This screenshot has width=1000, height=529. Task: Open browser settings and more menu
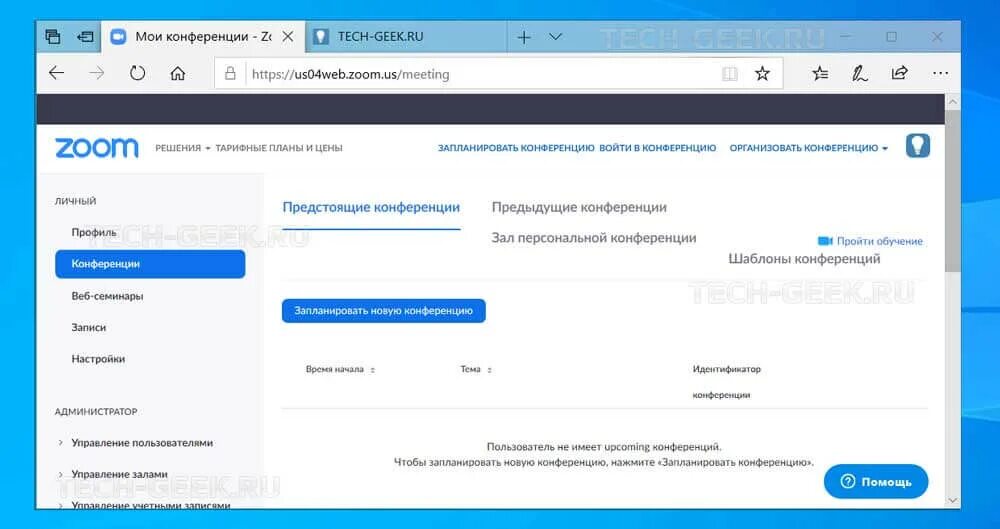coord(940,74)
